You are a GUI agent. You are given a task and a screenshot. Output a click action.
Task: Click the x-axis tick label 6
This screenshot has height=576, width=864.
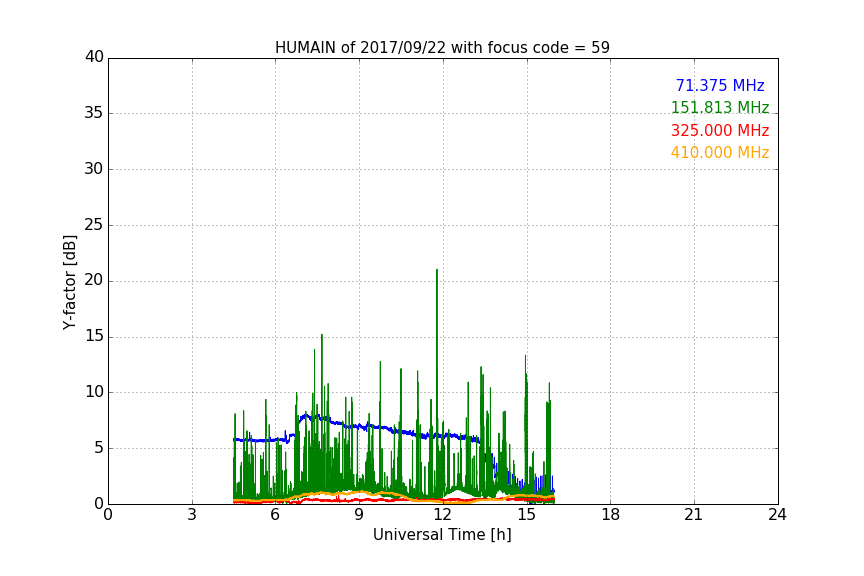pyautogui.click(x=275, y=515)
